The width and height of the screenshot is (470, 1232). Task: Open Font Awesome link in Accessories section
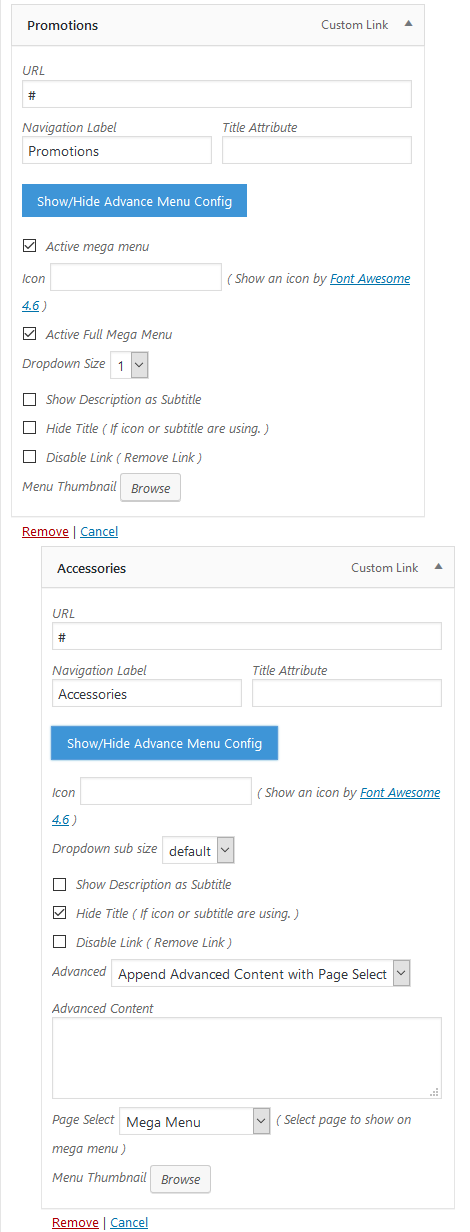pos(400,792)
